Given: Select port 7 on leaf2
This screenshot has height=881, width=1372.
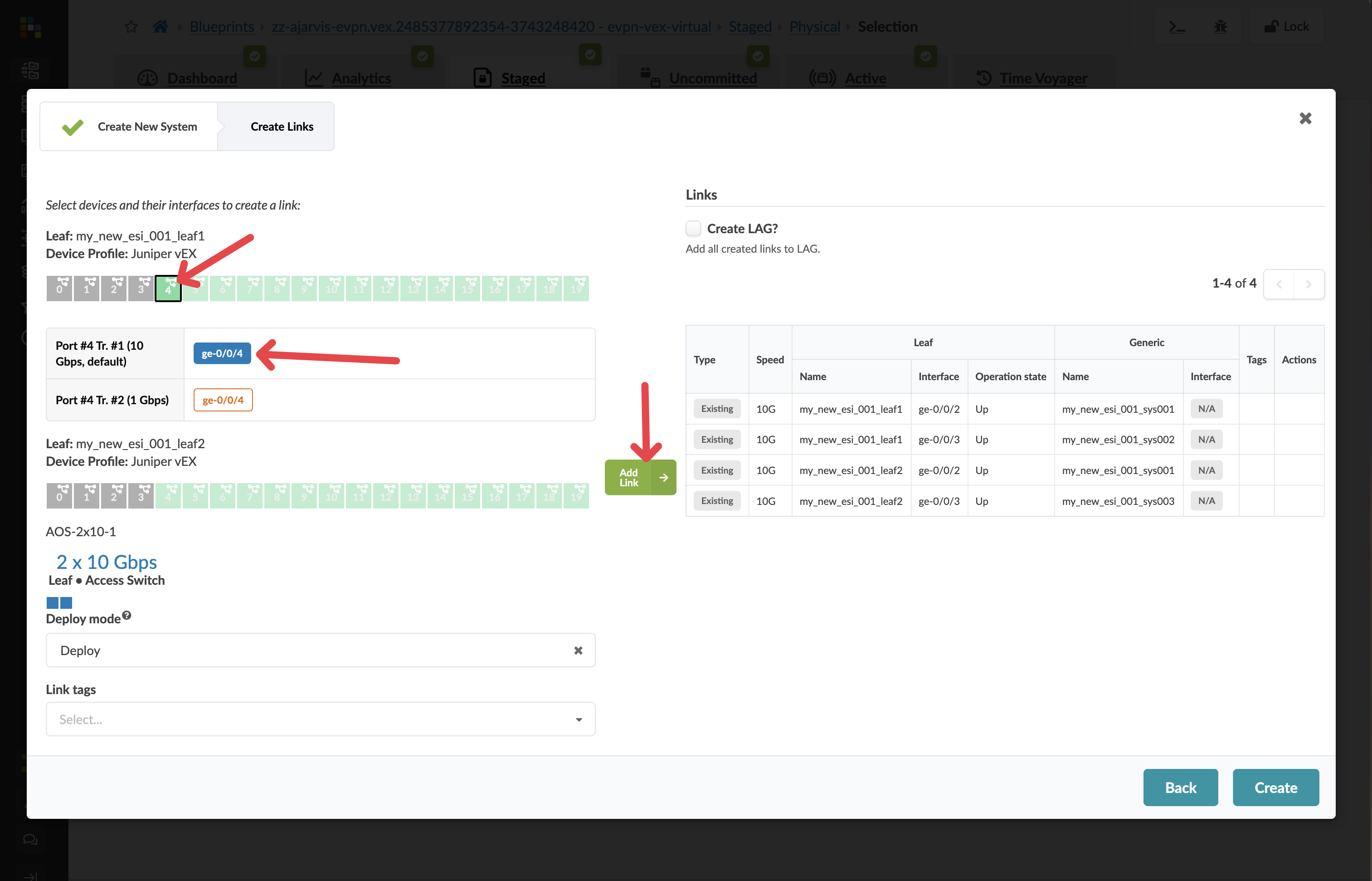Looking at the screenshot, I should tap(250, 495).
